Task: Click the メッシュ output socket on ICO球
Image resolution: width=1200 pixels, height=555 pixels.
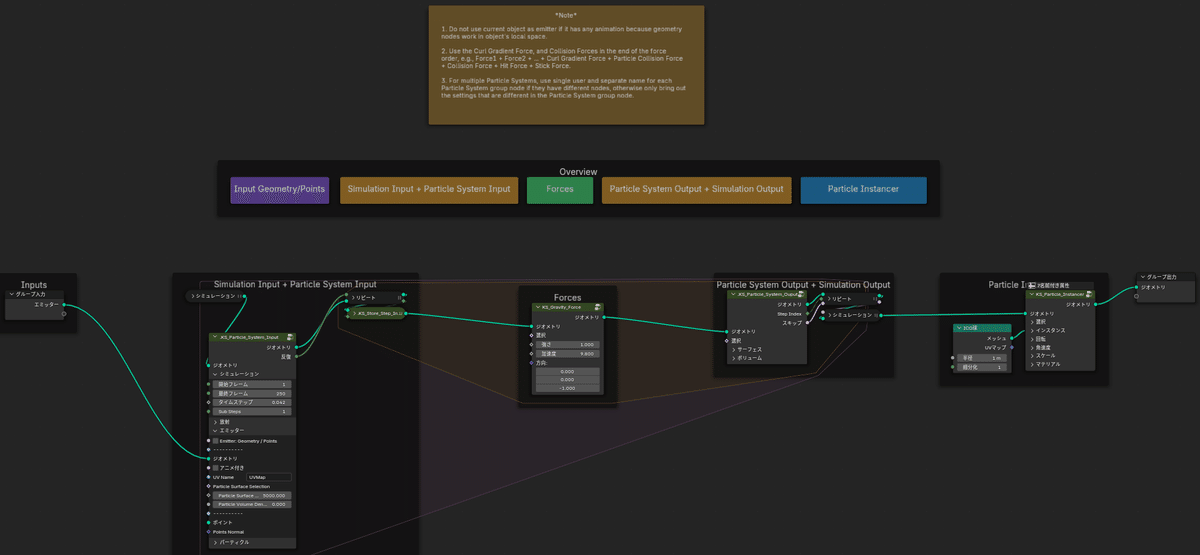Action: pyautogui.click(x=1012, y=338)
